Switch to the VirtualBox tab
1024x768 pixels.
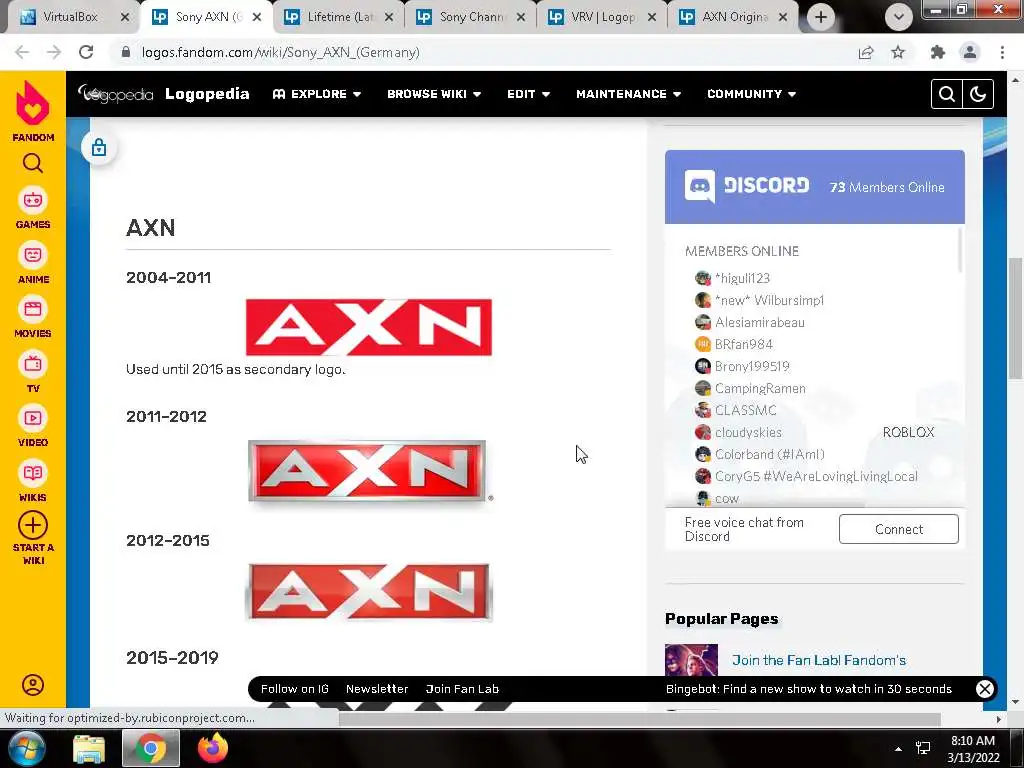pyautogui.click(x=70, y=17)
